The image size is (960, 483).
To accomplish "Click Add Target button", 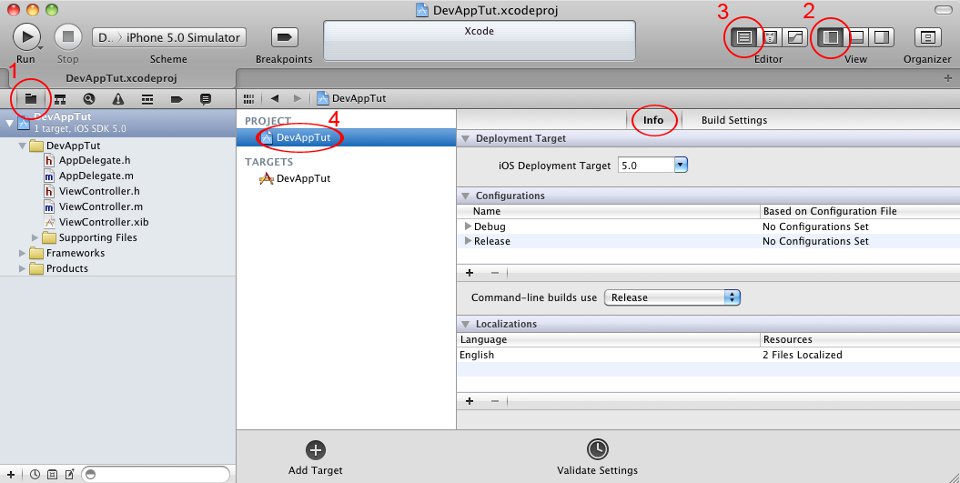I will pos(315,458).
